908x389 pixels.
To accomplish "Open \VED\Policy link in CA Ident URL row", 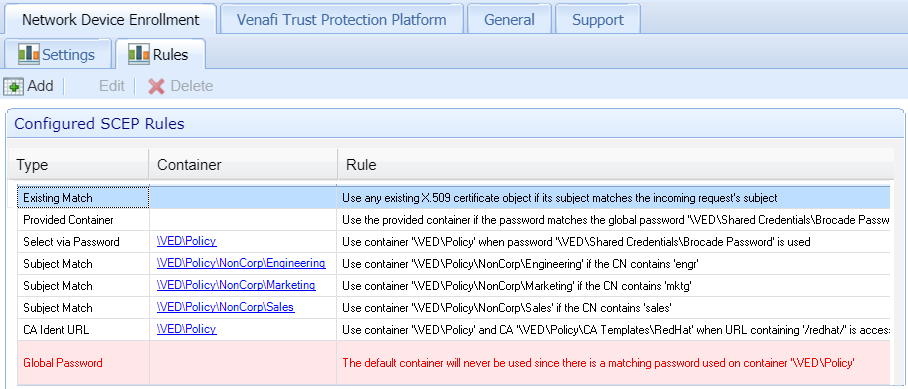I will tap(186, 329).
